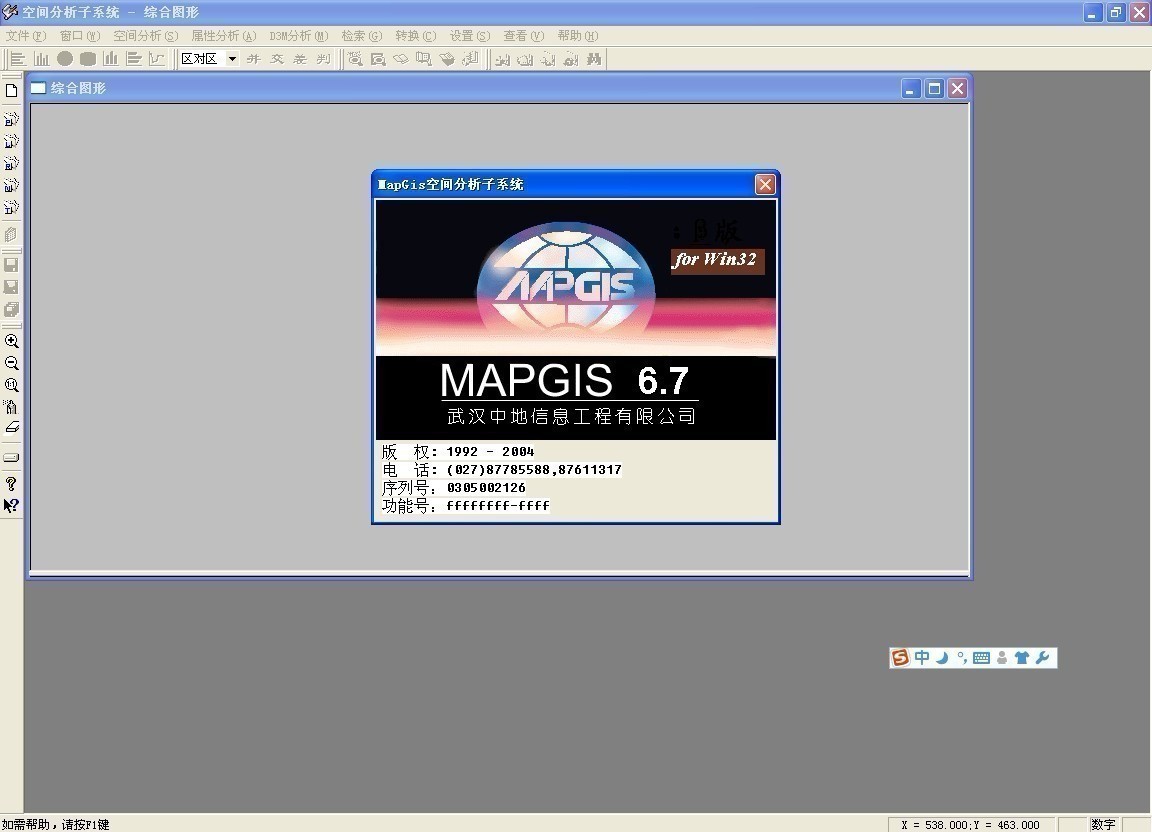Click the 并 union overlay button
The width and height of the screenshot is (1152, 832).
(253, 59)
